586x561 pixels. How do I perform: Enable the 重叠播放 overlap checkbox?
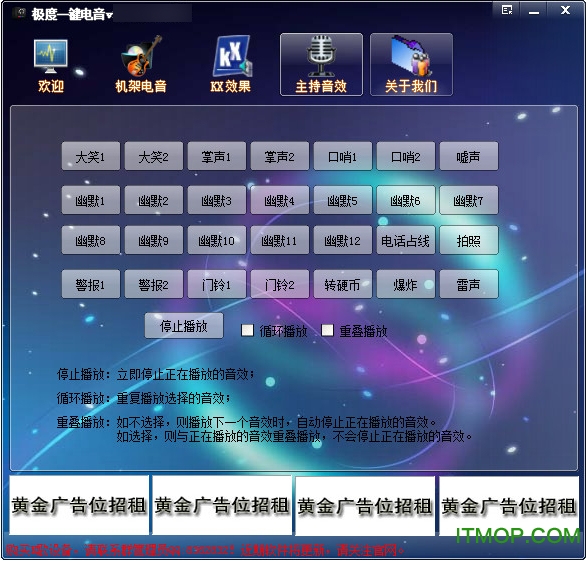[327, 330]
